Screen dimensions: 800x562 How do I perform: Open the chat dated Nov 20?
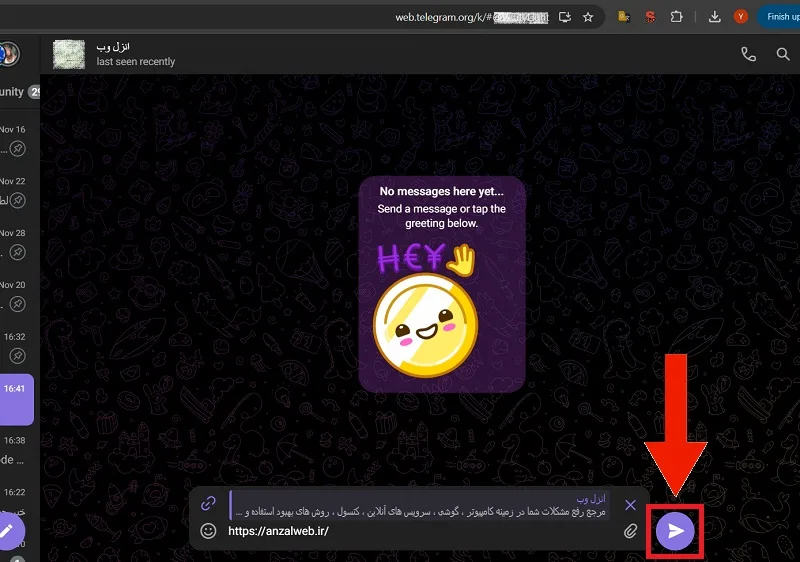coord(17,295)
